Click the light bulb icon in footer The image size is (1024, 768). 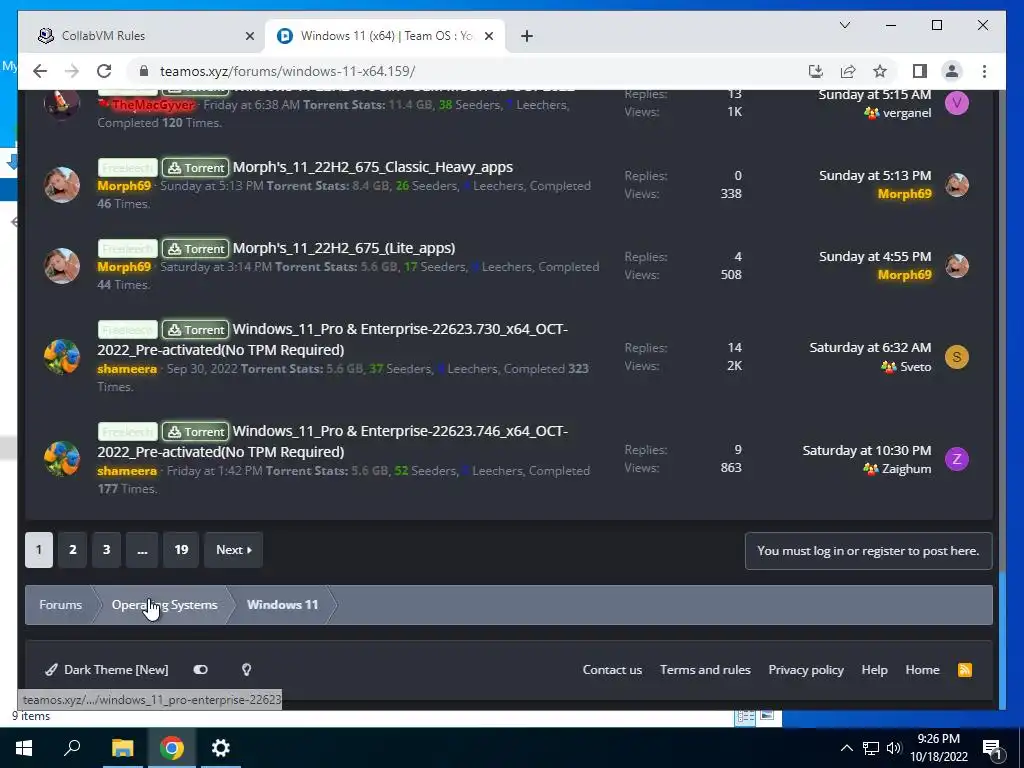246,669
